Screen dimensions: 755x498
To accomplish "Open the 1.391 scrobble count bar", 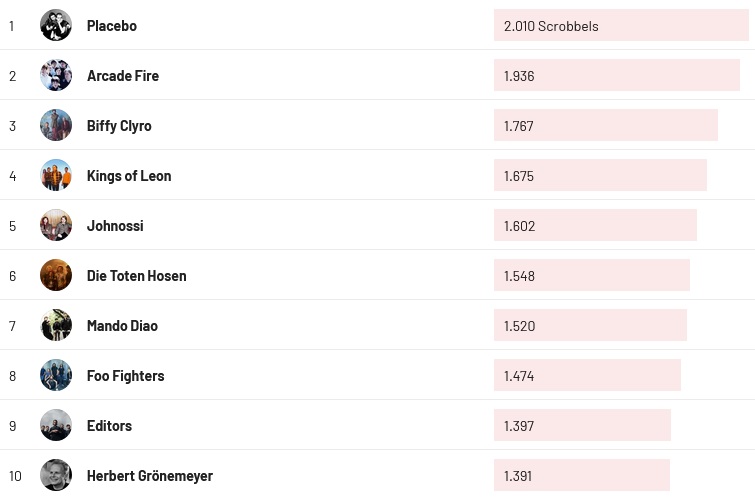I will click(582, 476).
